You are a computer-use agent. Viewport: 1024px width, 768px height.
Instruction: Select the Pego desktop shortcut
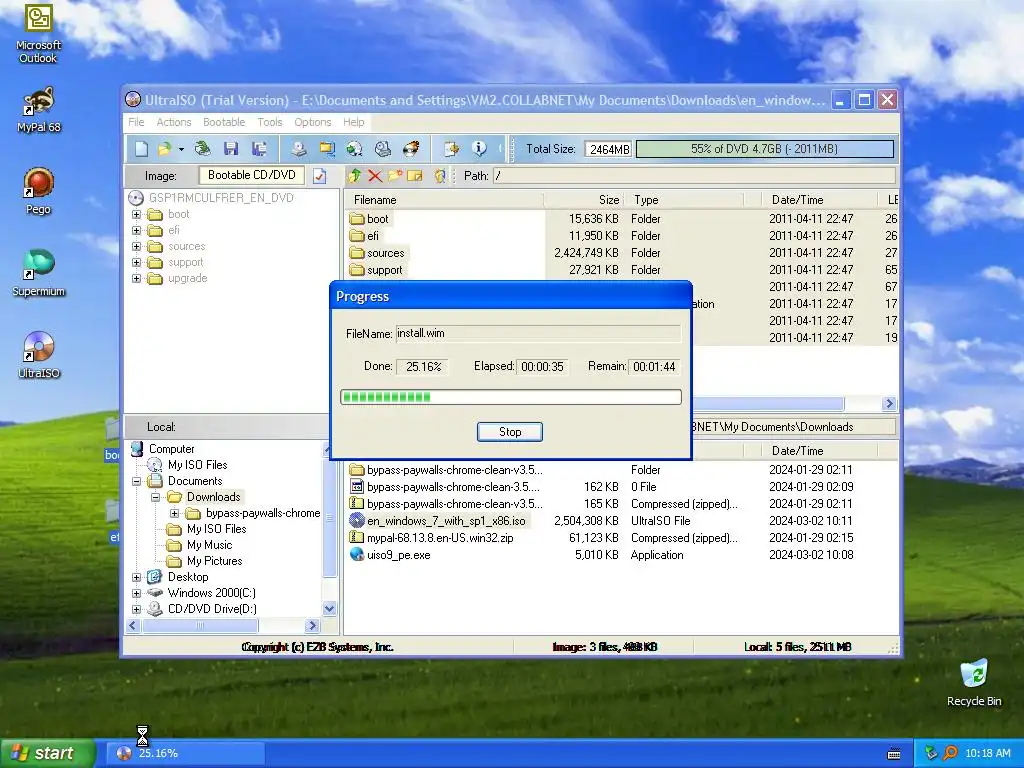coord(38,191)
